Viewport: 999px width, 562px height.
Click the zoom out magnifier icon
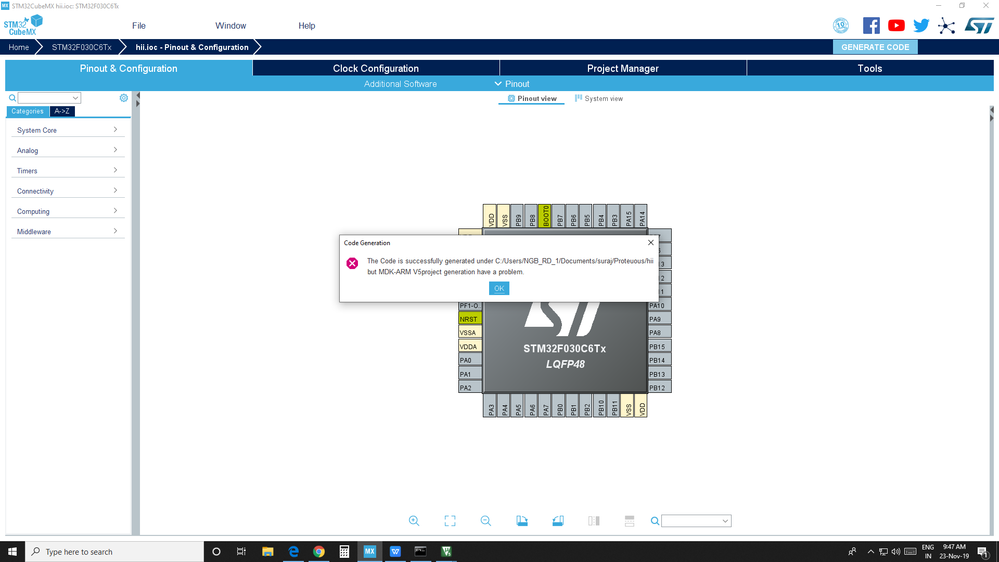click(485, 521)
